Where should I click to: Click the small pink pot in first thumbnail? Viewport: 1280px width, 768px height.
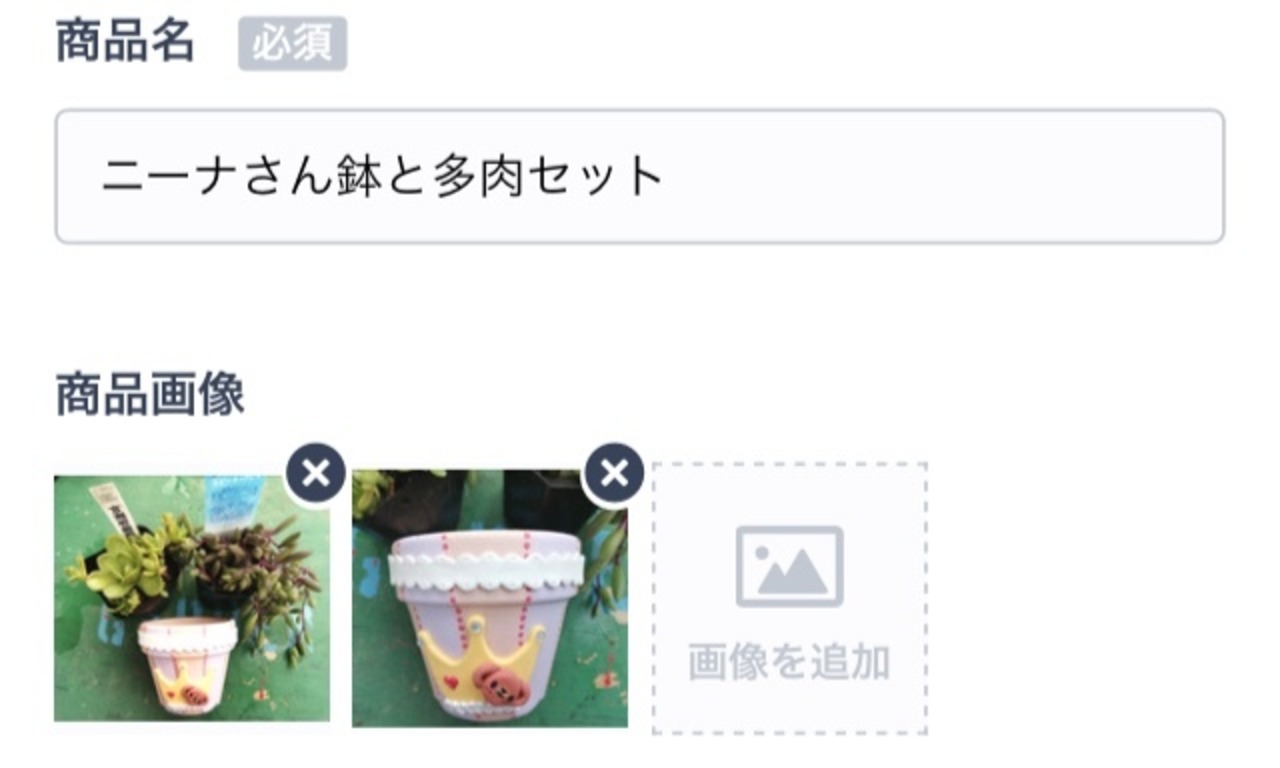pyautogui.click(x=186, y=665)
